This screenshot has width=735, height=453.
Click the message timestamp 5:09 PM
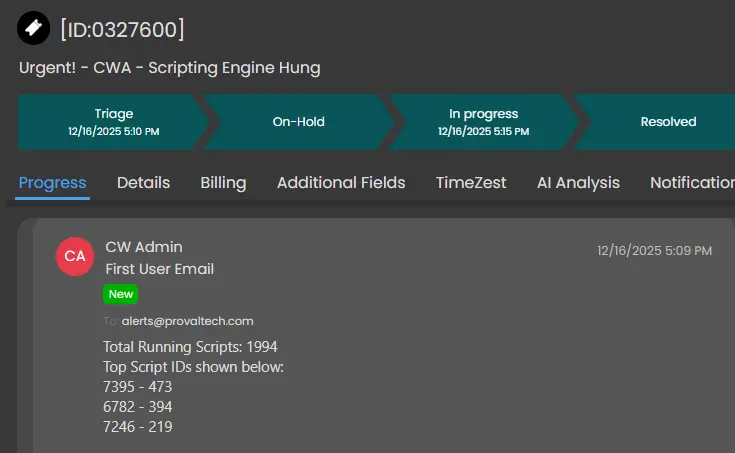click(x=654, y=250)
